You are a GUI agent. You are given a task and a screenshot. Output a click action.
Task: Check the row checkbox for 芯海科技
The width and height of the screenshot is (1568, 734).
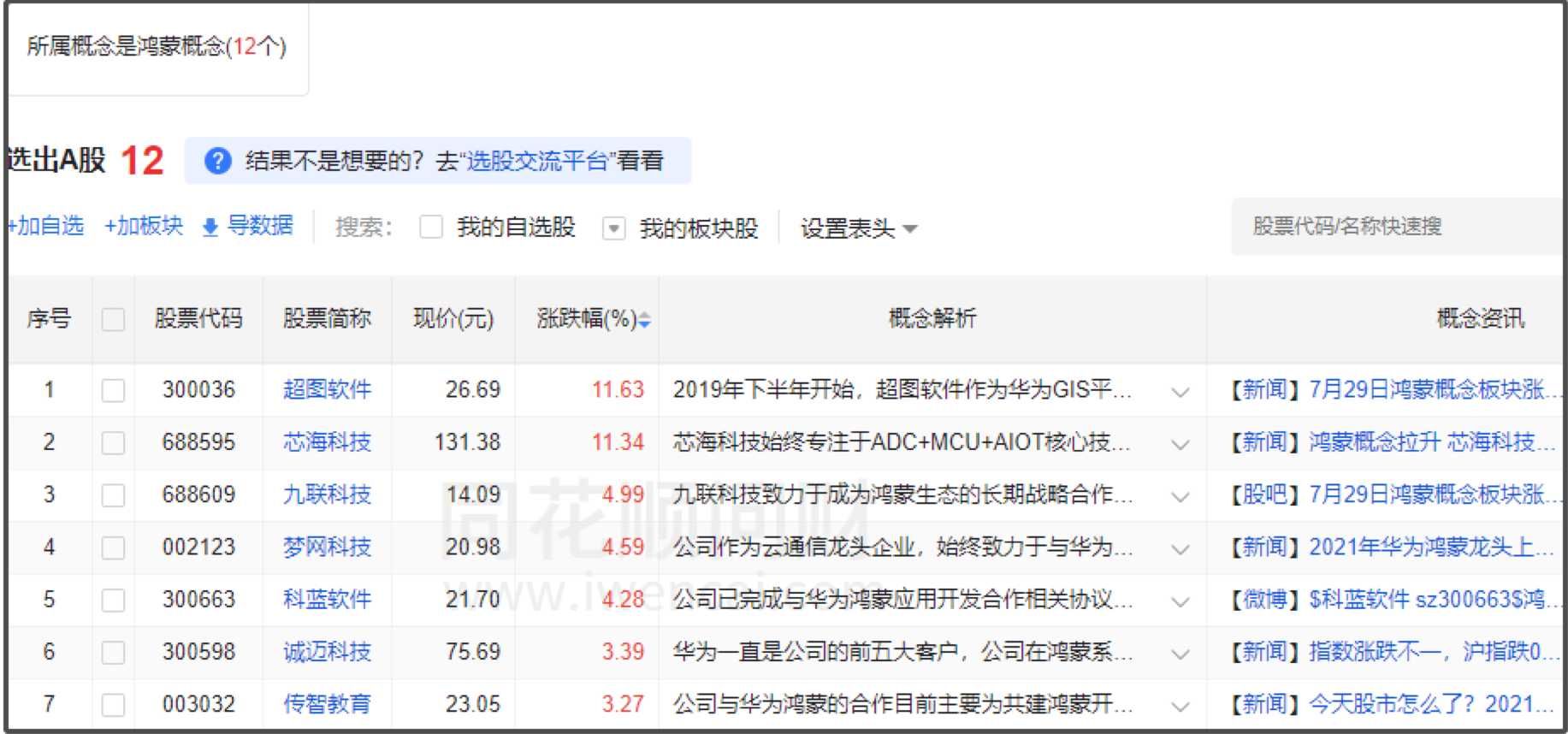point(113,442)
